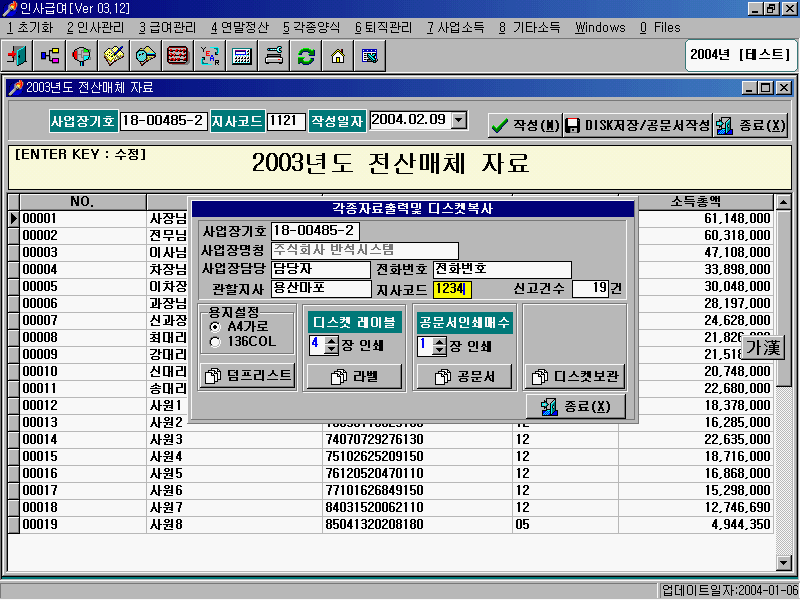
Task: Select the 136COL paper option
Action: tap(215, 342)
